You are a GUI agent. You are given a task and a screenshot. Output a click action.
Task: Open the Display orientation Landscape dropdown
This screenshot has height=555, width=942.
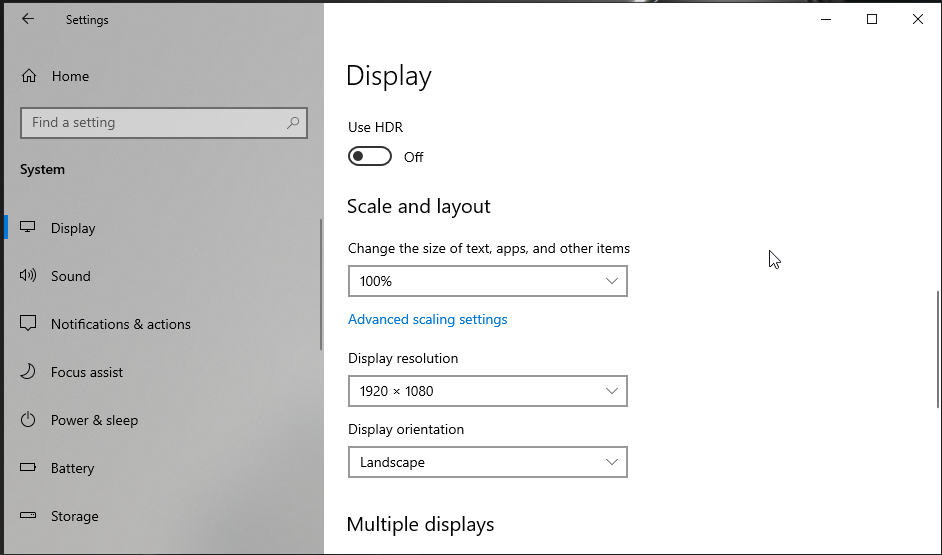(x=487, y=462)
